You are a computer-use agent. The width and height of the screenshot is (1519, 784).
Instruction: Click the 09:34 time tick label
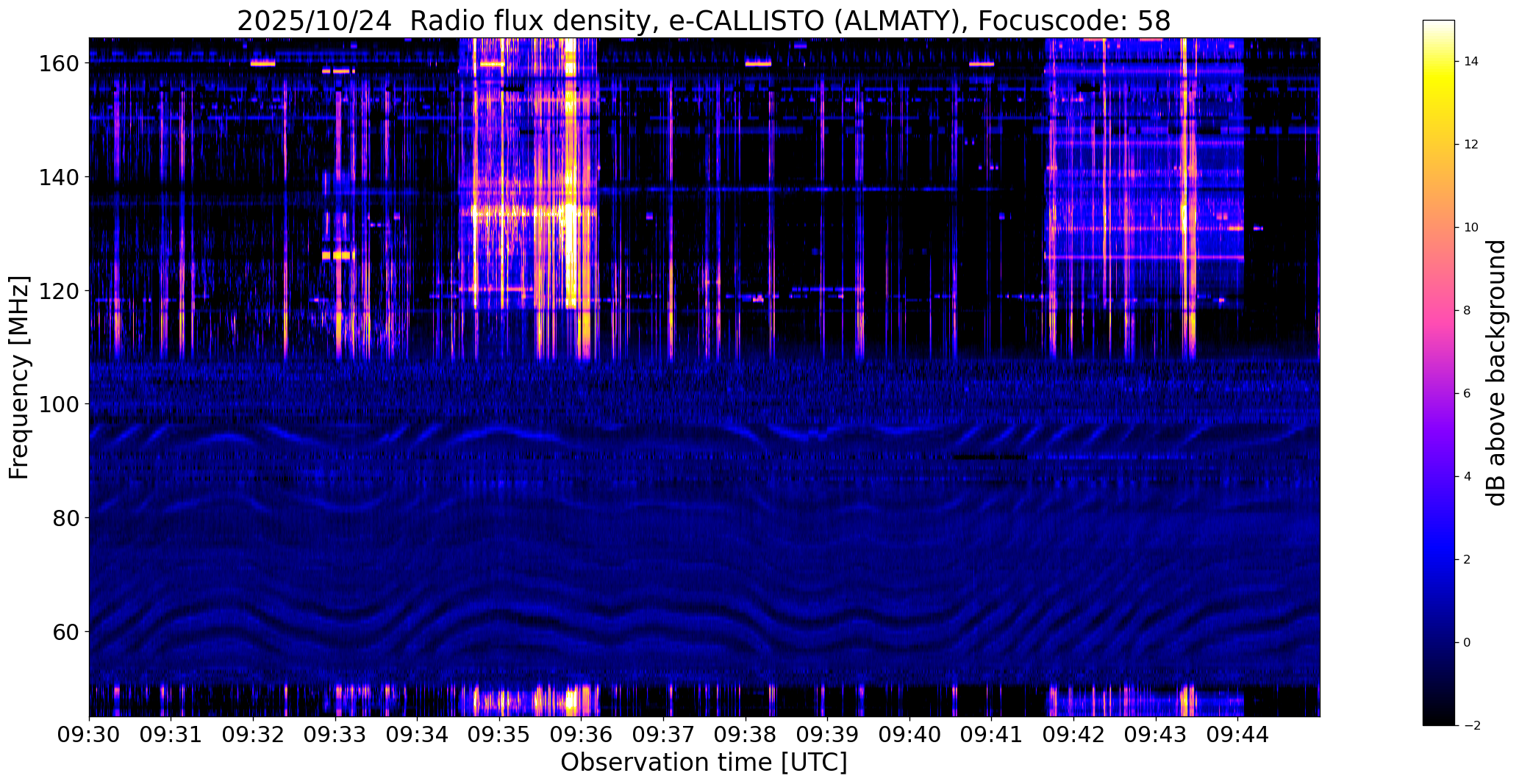coord(418,735)
